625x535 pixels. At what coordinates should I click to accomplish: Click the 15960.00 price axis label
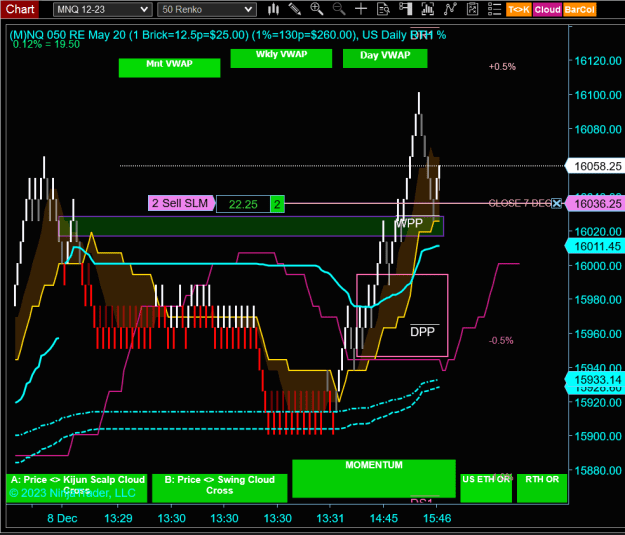point(597,334)
